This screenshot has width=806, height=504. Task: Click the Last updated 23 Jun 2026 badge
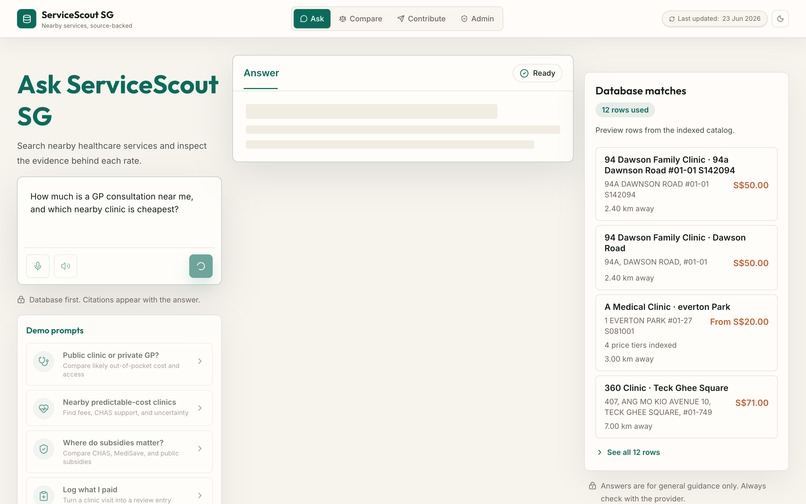click(x=715, y=19)
